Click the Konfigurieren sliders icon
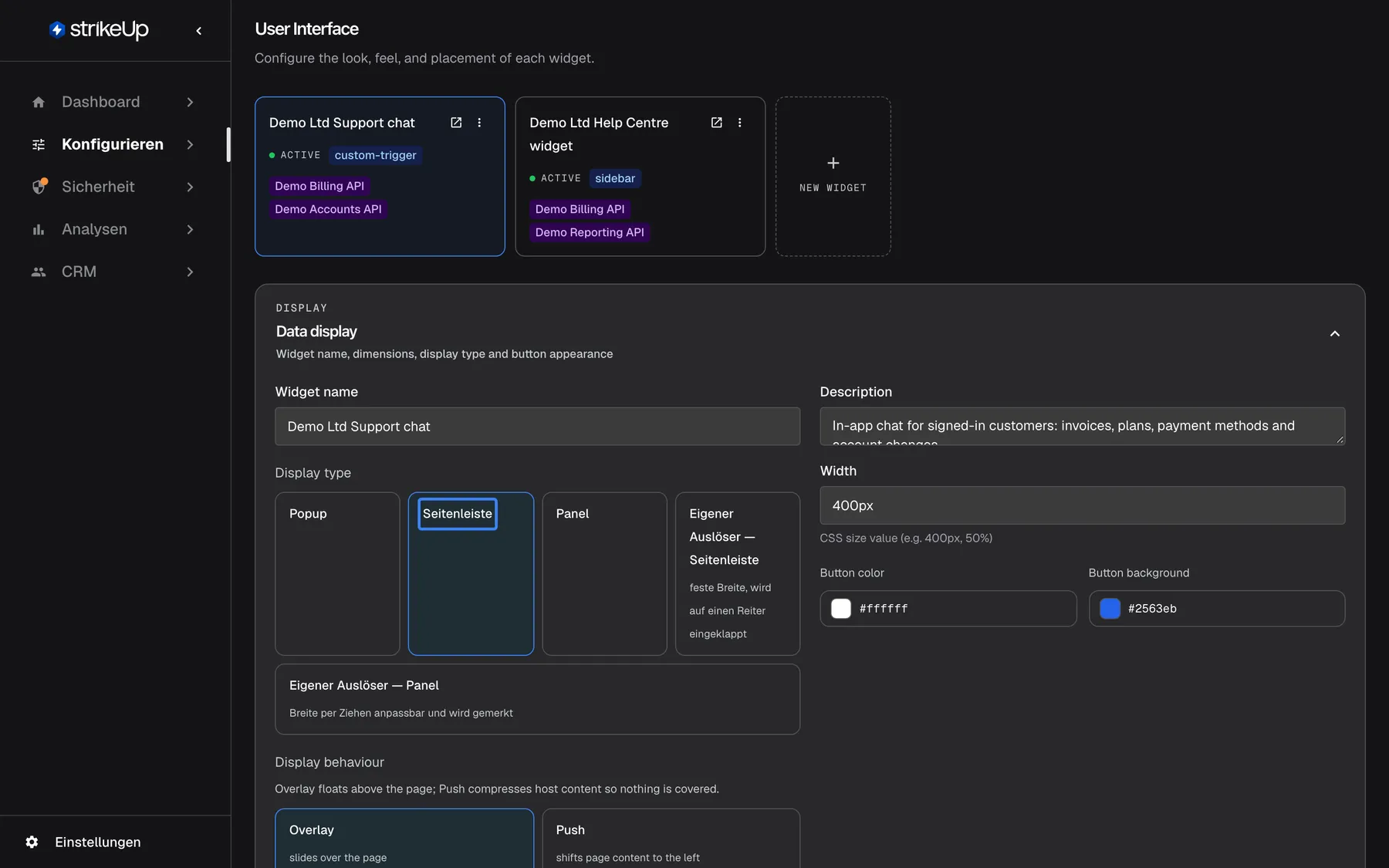This screenshot has width=1389, height=868. 39,144
